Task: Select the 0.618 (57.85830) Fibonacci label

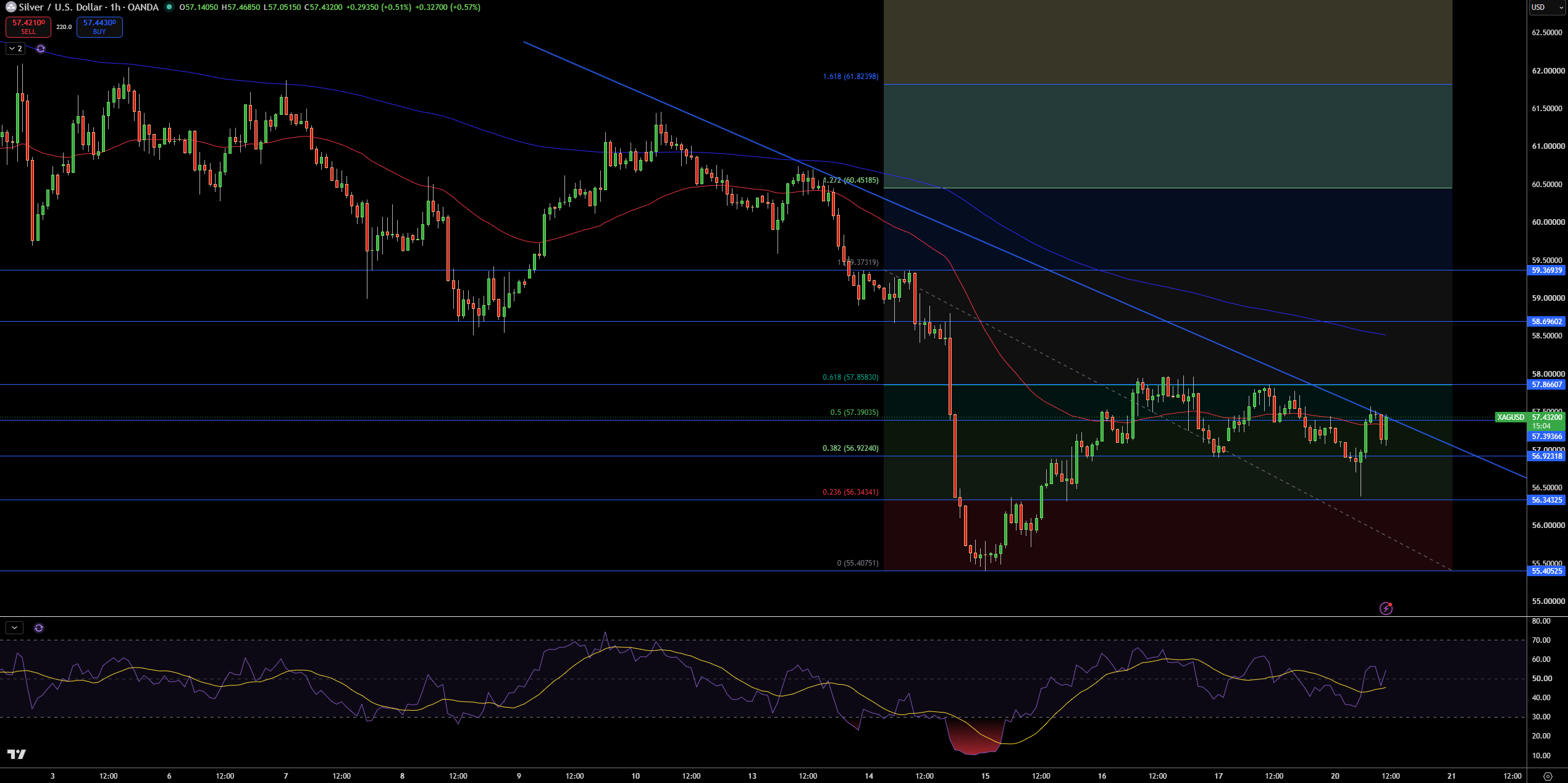Action: pos(850,377)
